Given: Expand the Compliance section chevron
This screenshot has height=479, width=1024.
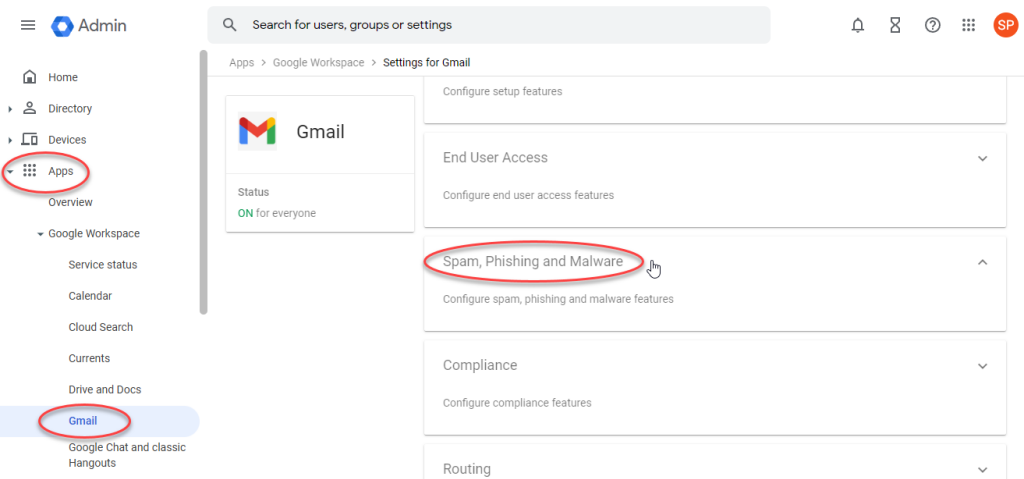Looking at the screenshot, I should [x=982, y=366].
